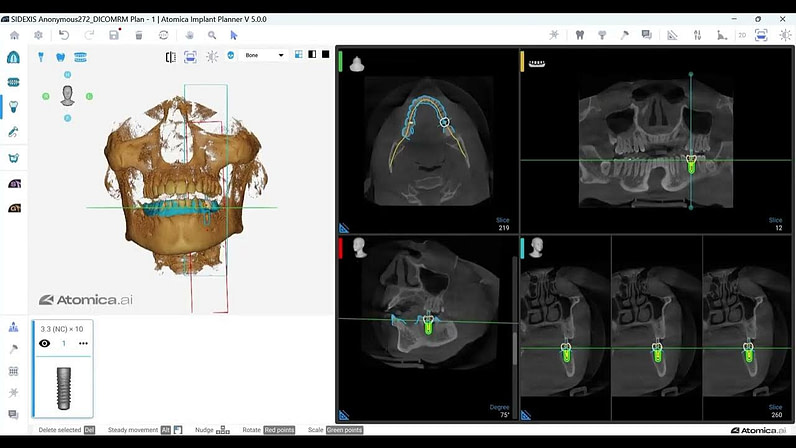Open the Bone rendering preset dropdown

click(x=265, y=55)
